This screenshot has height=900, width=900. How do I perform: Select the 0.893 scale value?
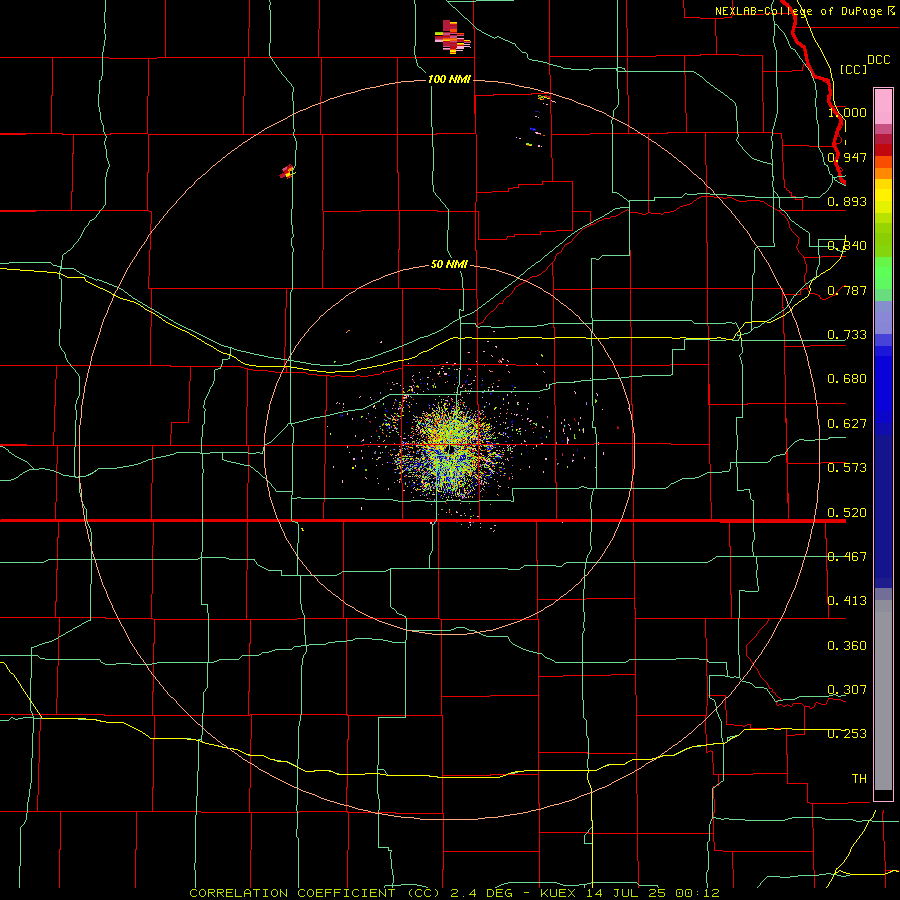pyautogui.click(x=847, y=201)
